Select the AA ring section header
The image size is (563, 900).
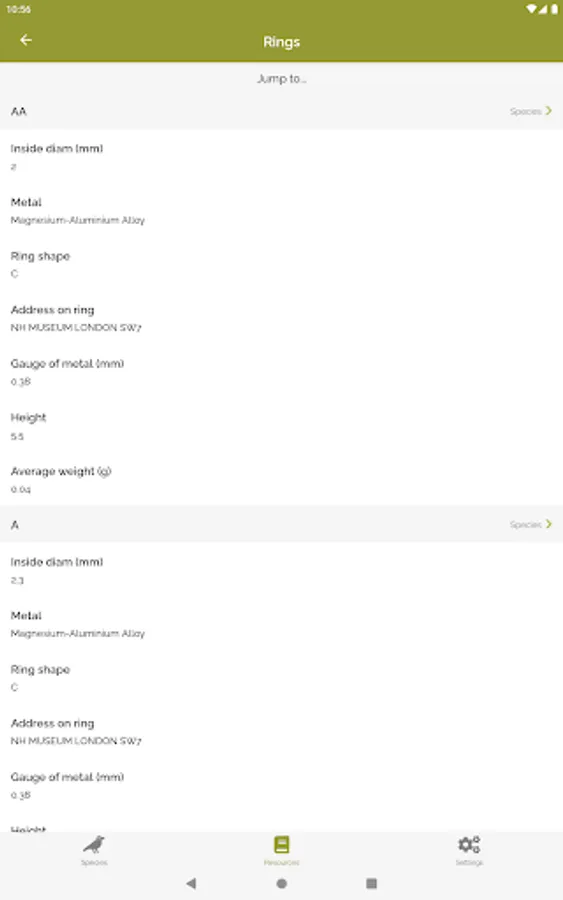point(281,111)
